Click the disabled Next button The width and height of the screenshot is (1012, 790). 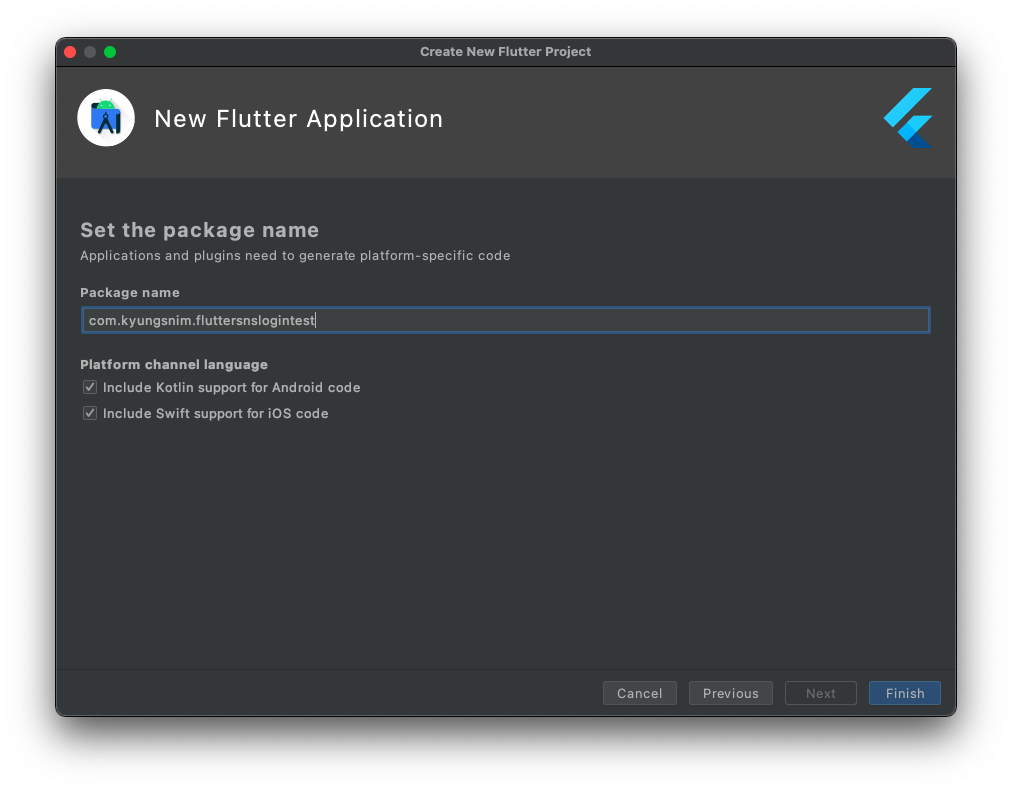[x=820, y=693]
